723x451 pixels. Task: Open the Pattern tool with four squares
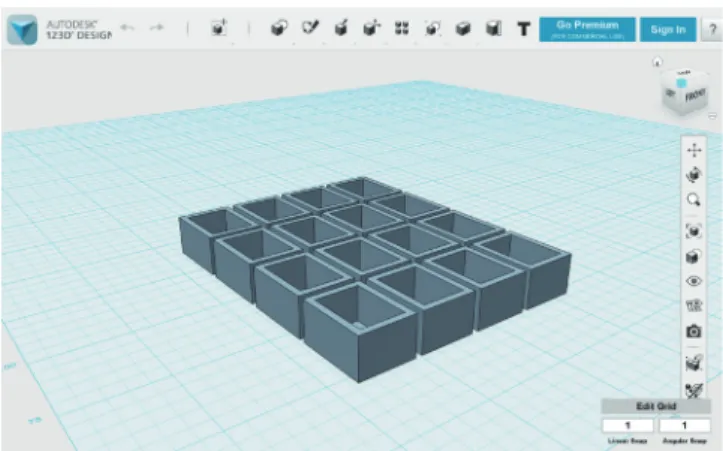click(402, 29)
